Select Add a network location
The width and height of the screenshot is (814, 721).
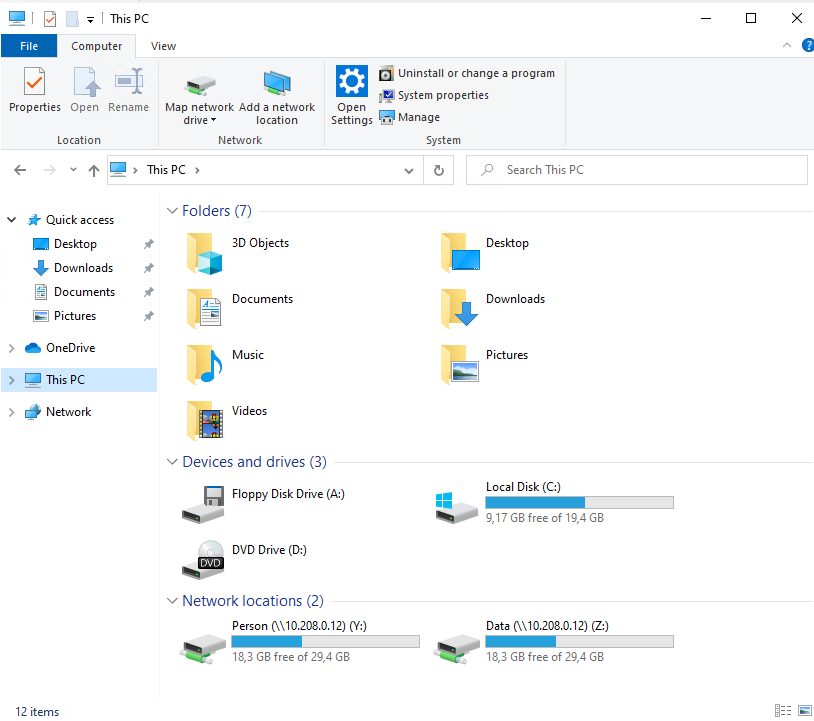tap(277, 95)
